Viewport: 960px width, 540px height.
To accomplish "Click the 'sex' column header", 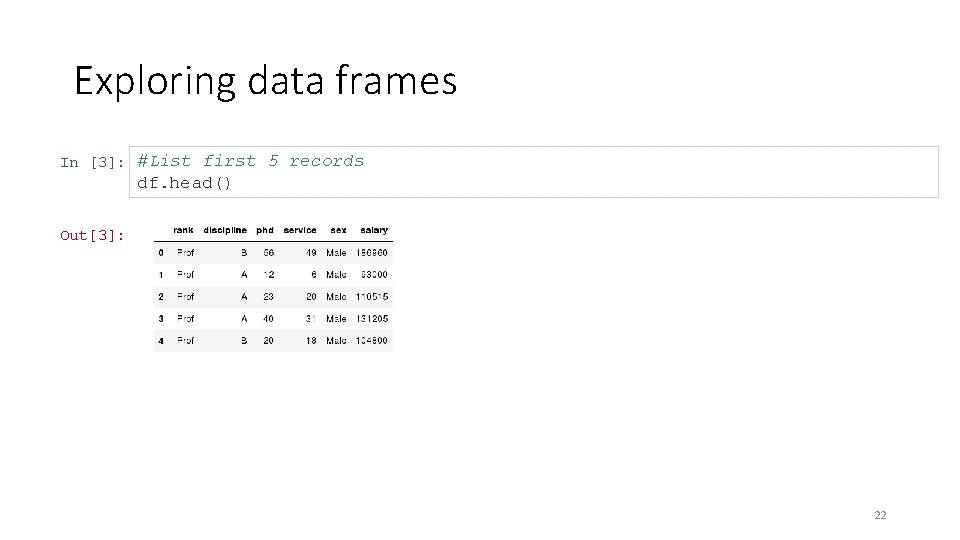I will coord(339,230).
